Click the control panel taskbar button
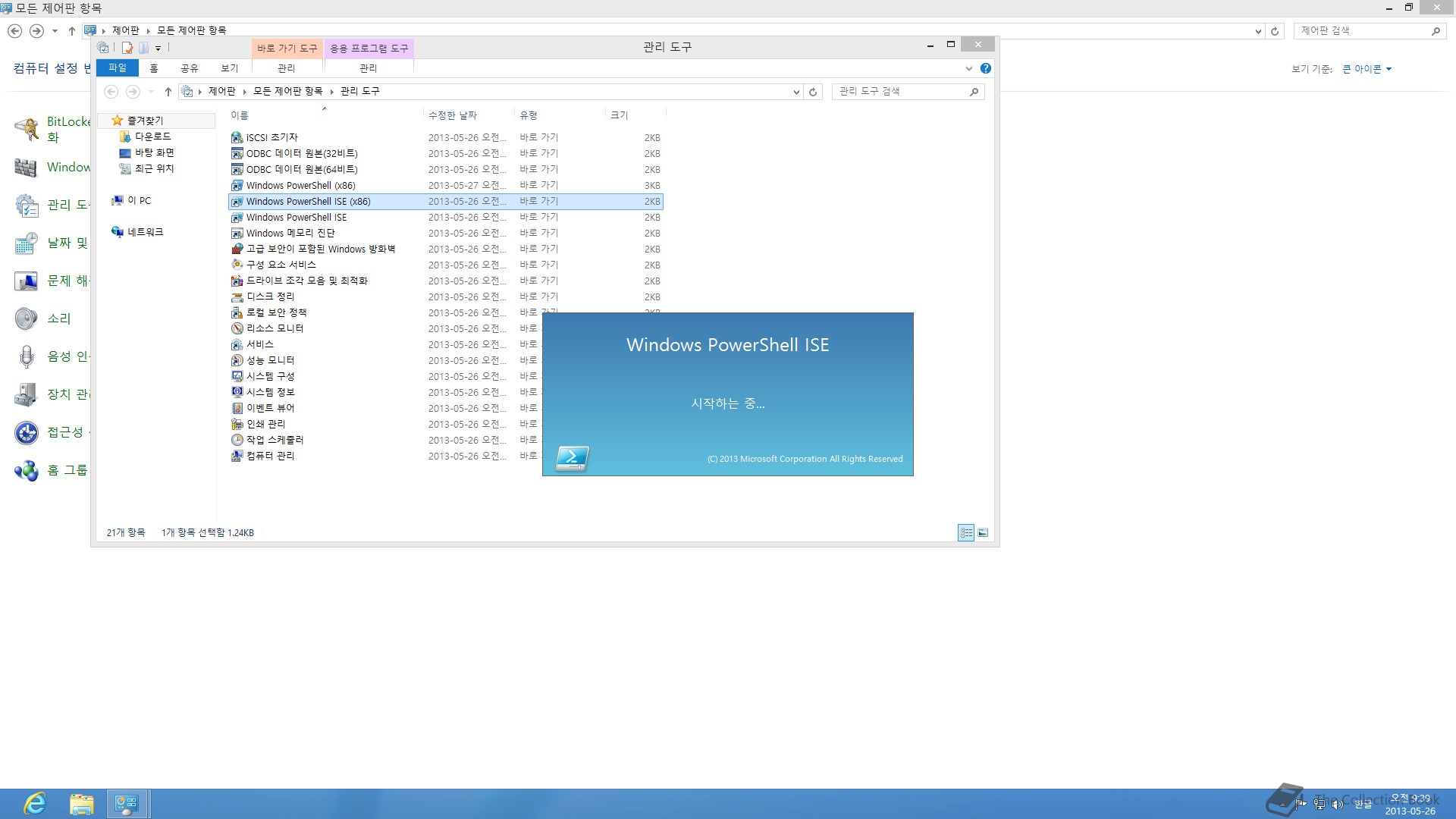1456x819 pixels. tap(127, 804)
